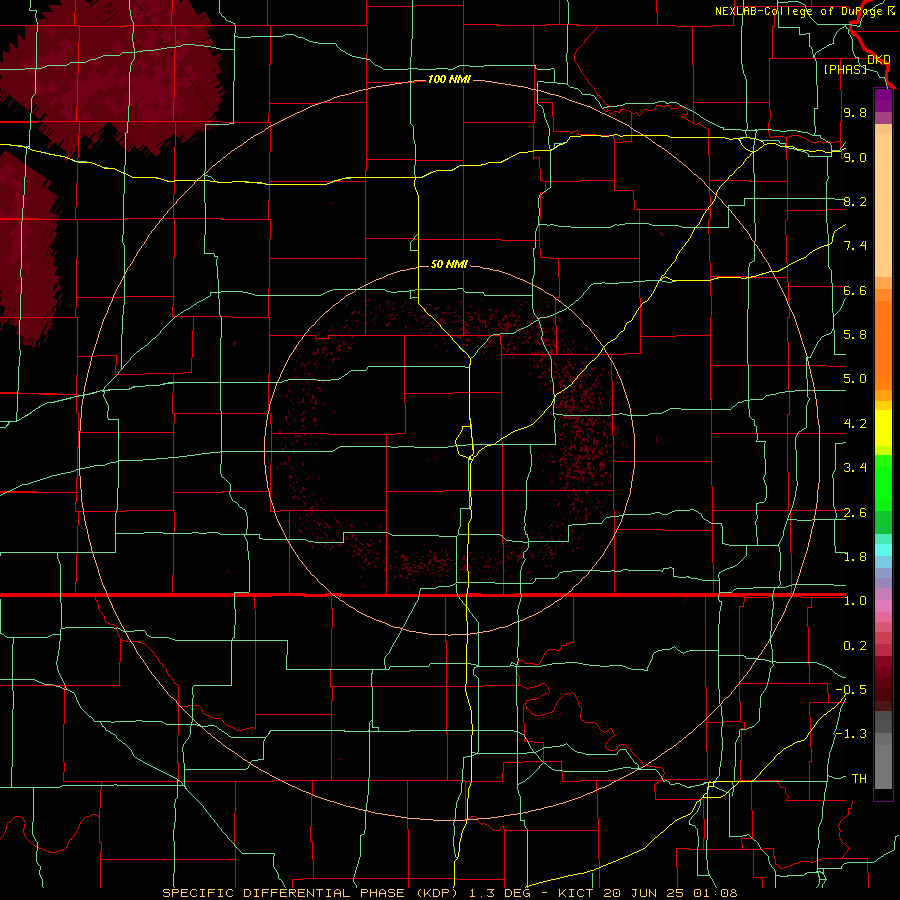Viewport: 900px width, 900px height.
Task: Click the '1.8' value on the color scale
Action: pyautogui.click(x=855, y=557)
